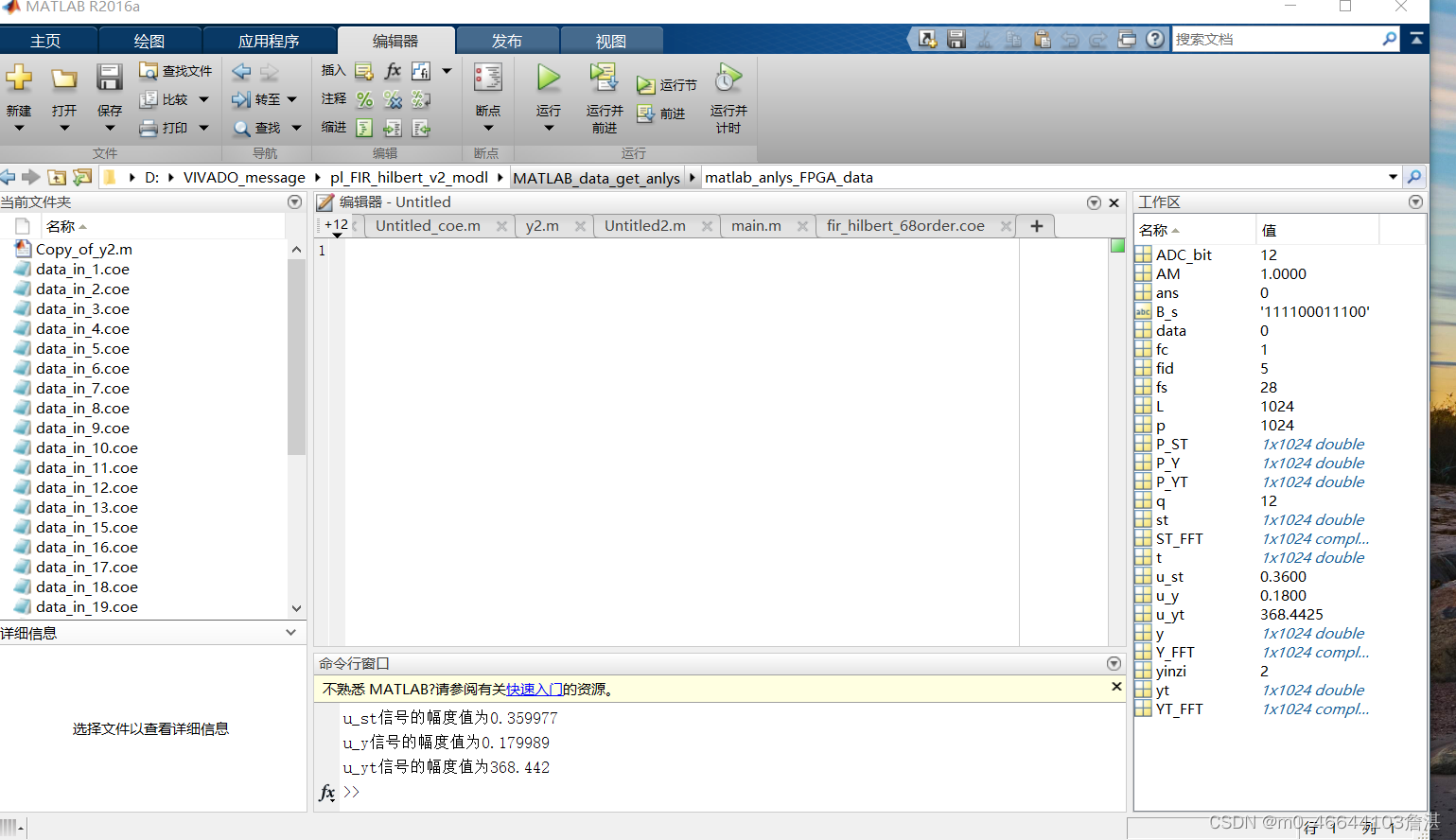1456x840 pixels.
Task: Click the Advance icon
Action: (x=645, y=114)
